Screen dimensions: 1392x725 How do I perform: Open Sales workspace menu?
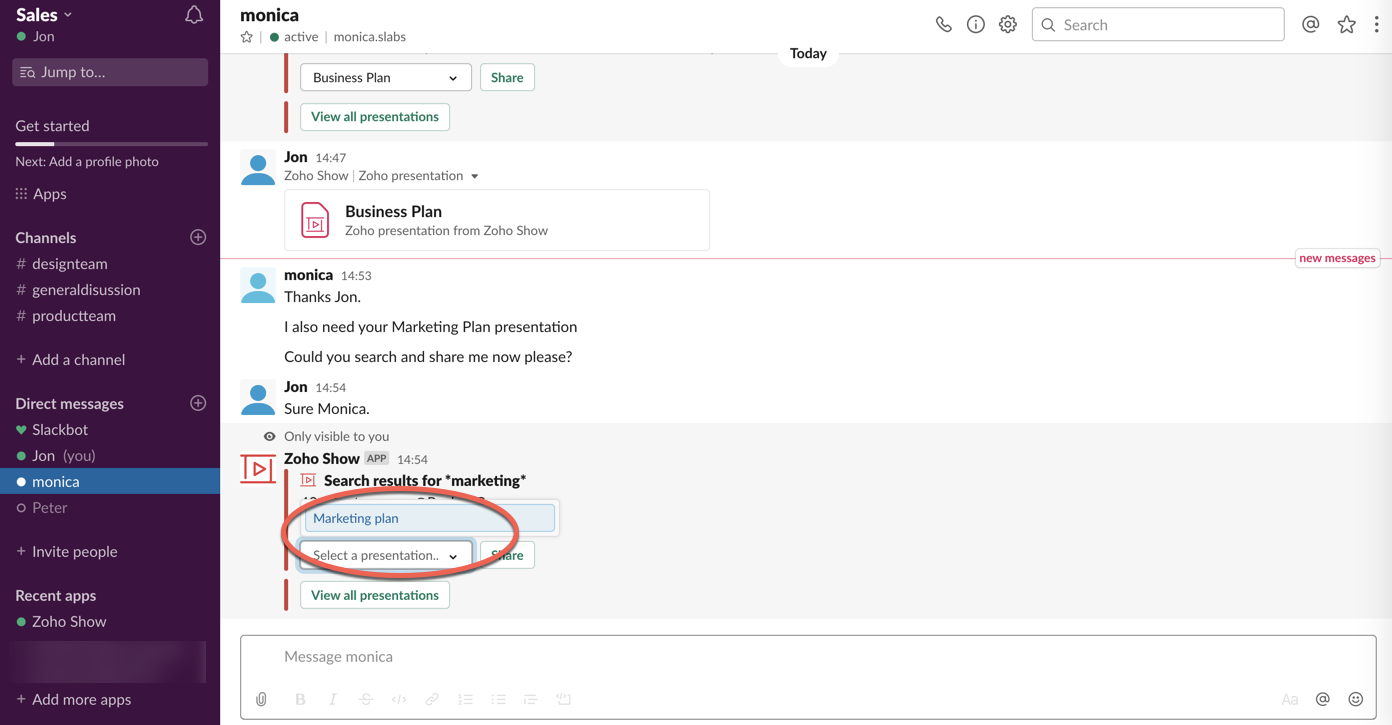(44, 14)
